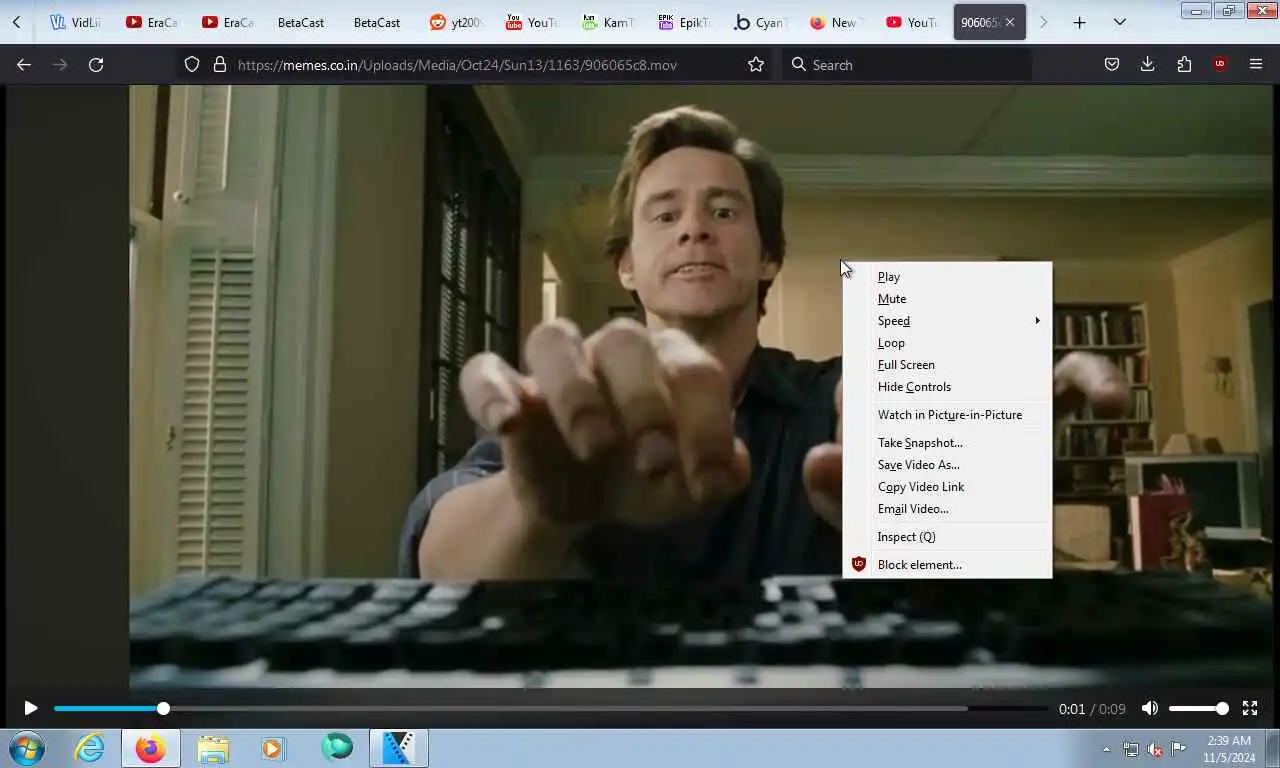Open the clock showing 2:39 AM
Screen dimensions: 1280x768
click(x=1229, y=749)
